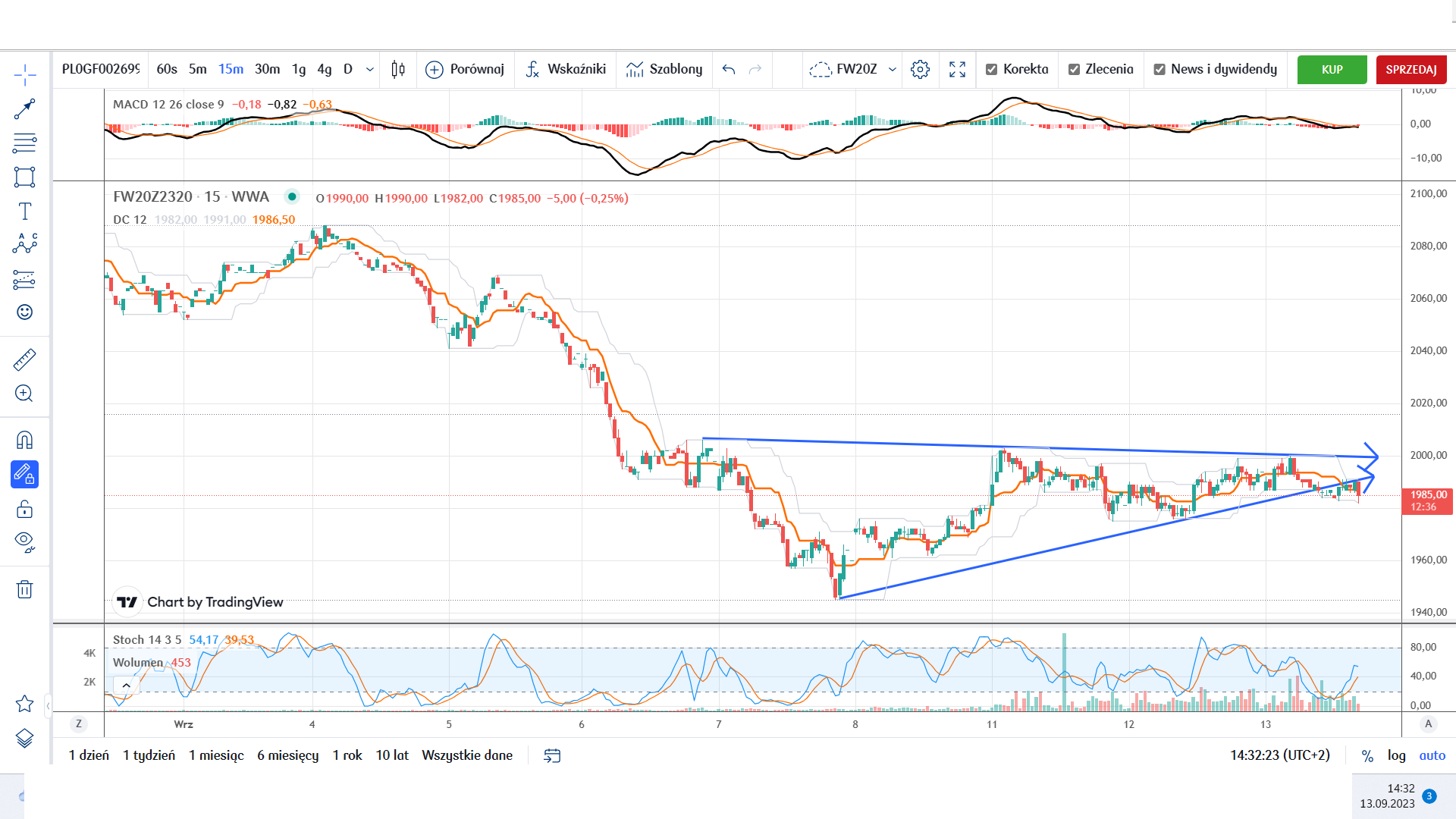Lock all drawing tools
Screen dimensions: 1456x819
(x=24, y=509)
